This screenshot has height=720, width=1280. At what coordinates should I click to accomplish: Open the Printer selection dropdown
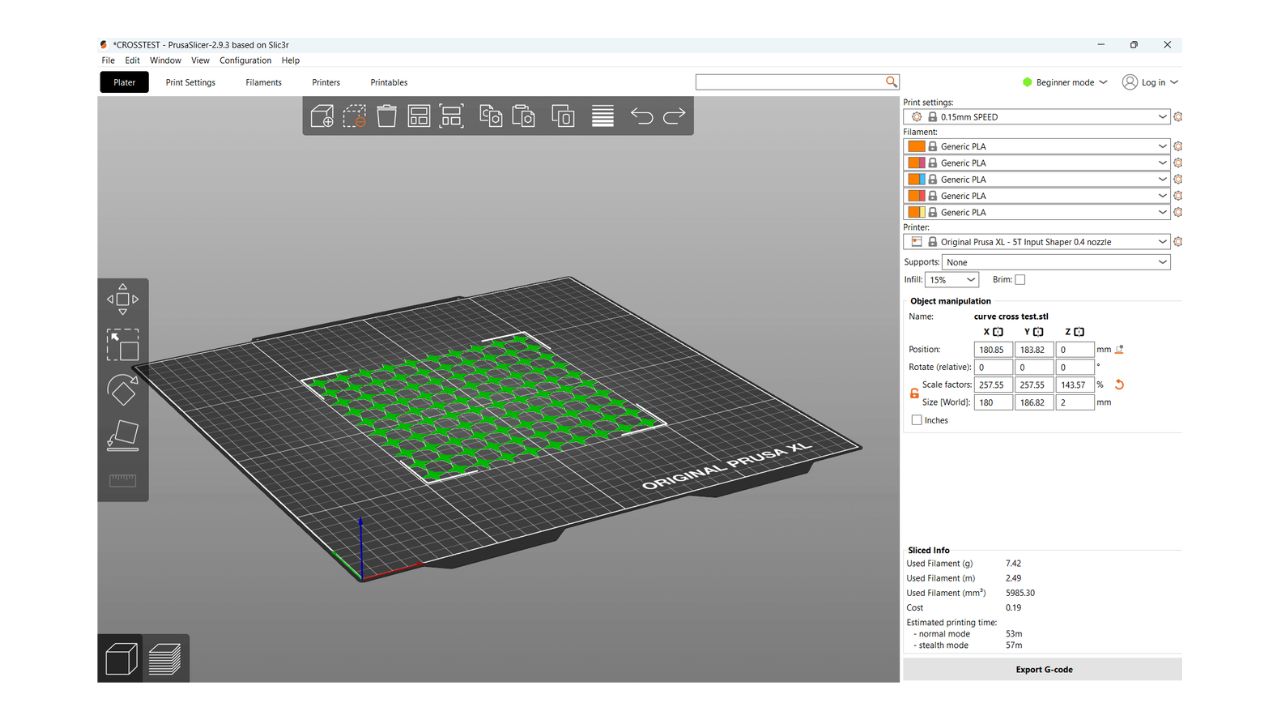coord(1035,242)
